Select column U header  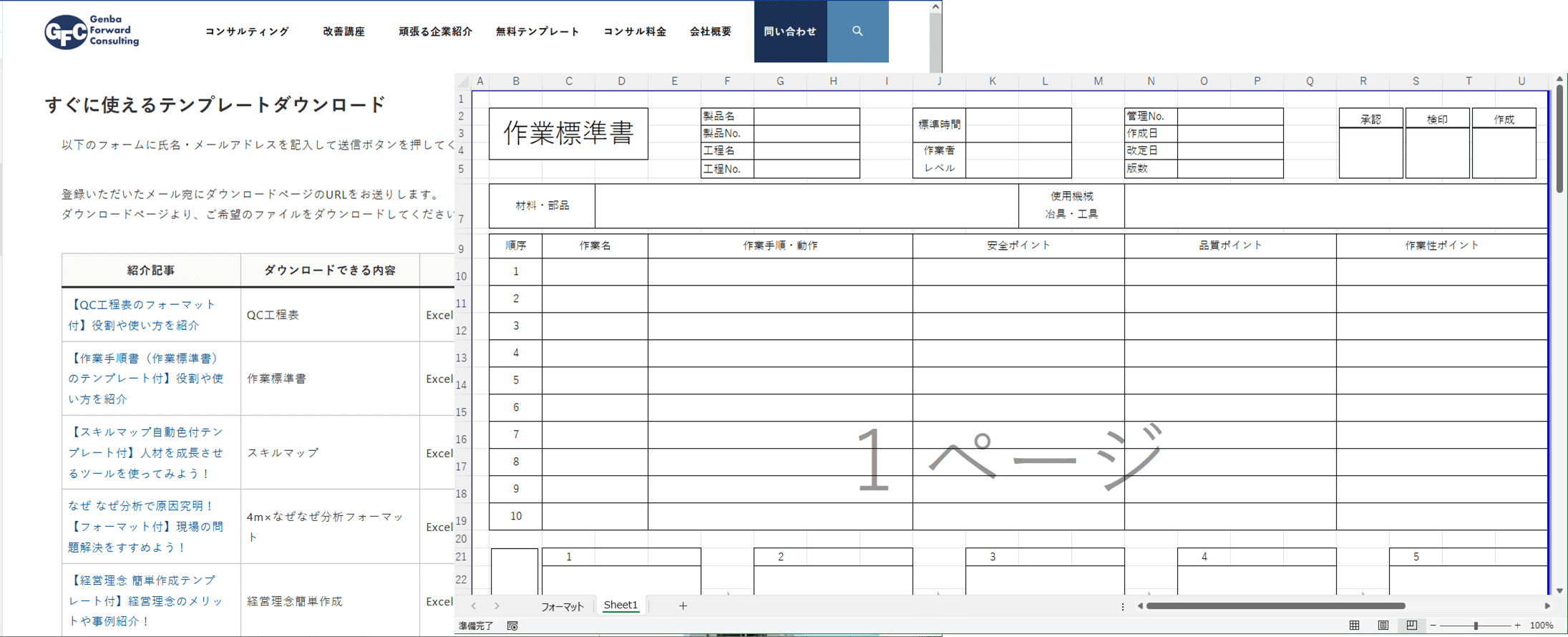pyautogui.click(x=1521, y=81)
